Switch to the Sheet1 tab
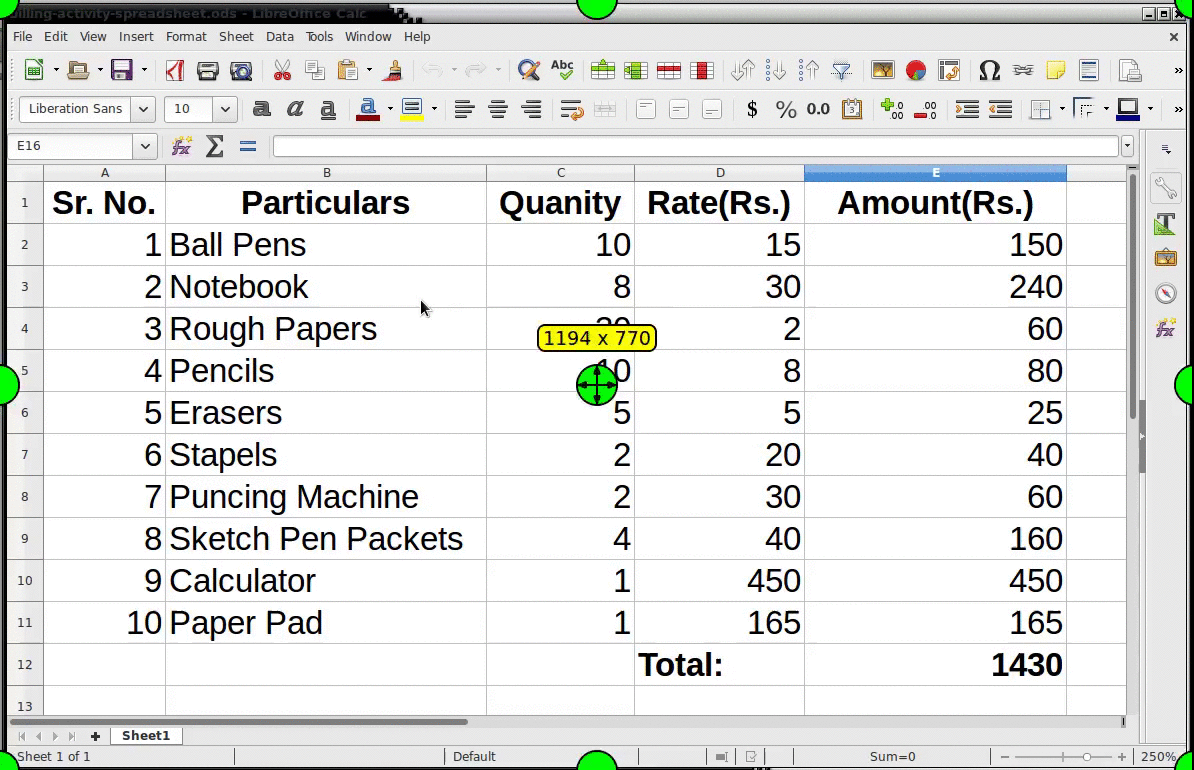This screenshot has height=770, width=1194. click(146, 735)
